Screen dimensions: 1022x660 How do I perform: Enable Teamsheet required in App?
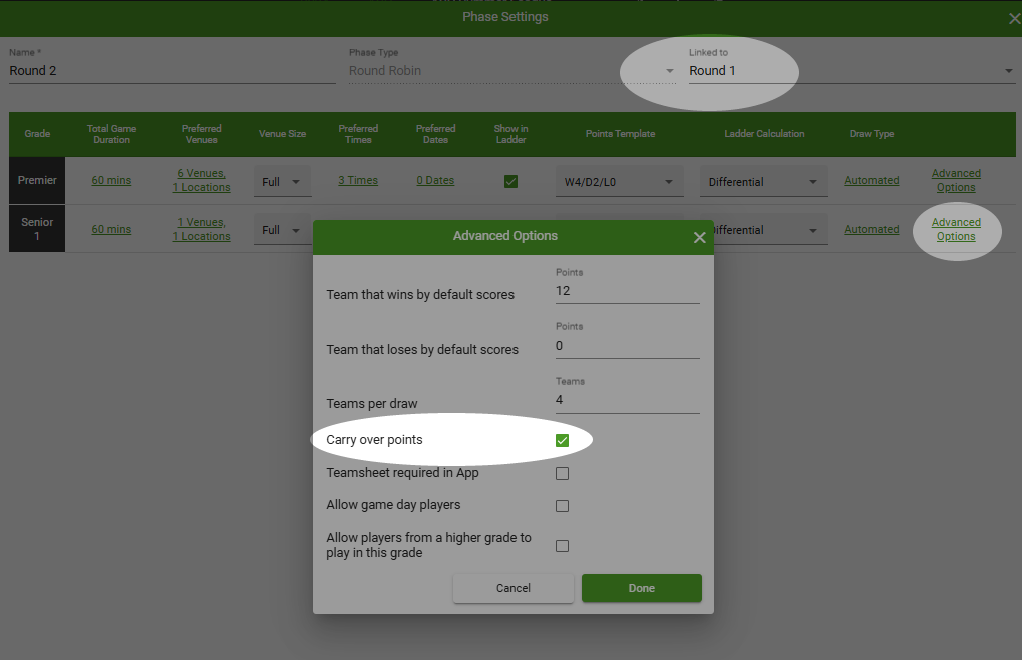click(562, 474)
